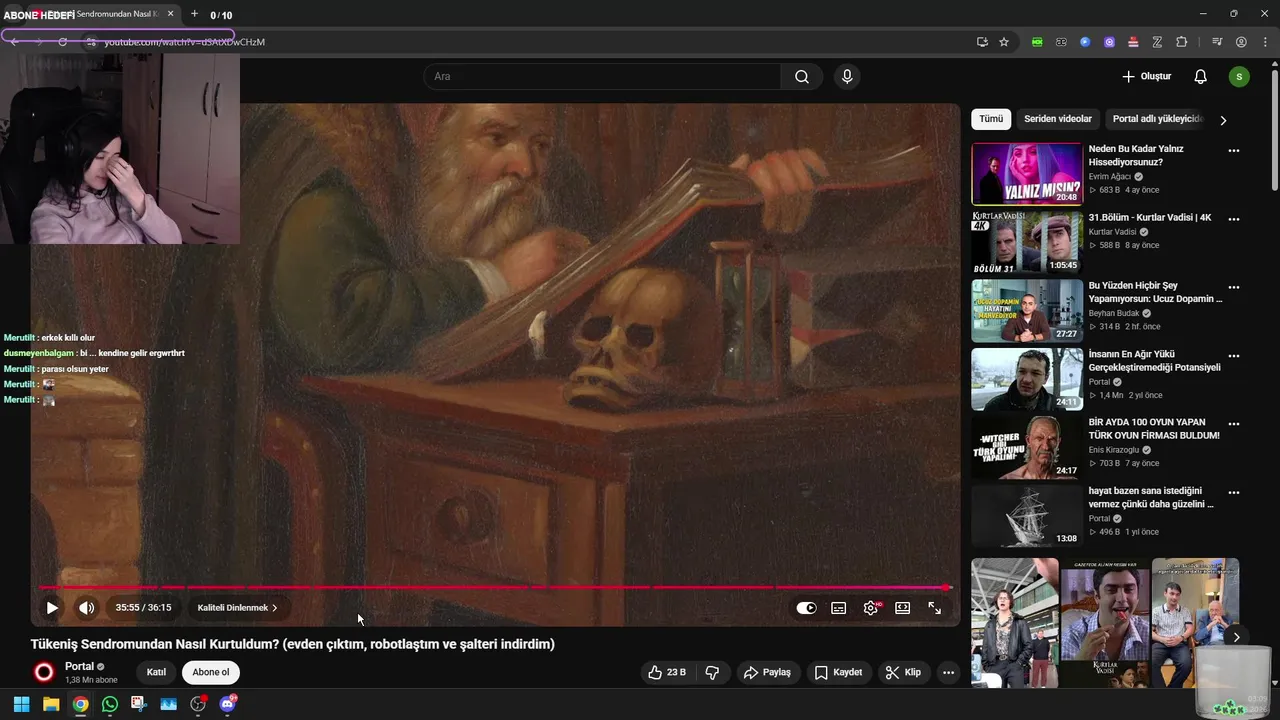Select the Tümü filter chip
The width and height of the screenshot is (1280, 720).
pos(991,119)
